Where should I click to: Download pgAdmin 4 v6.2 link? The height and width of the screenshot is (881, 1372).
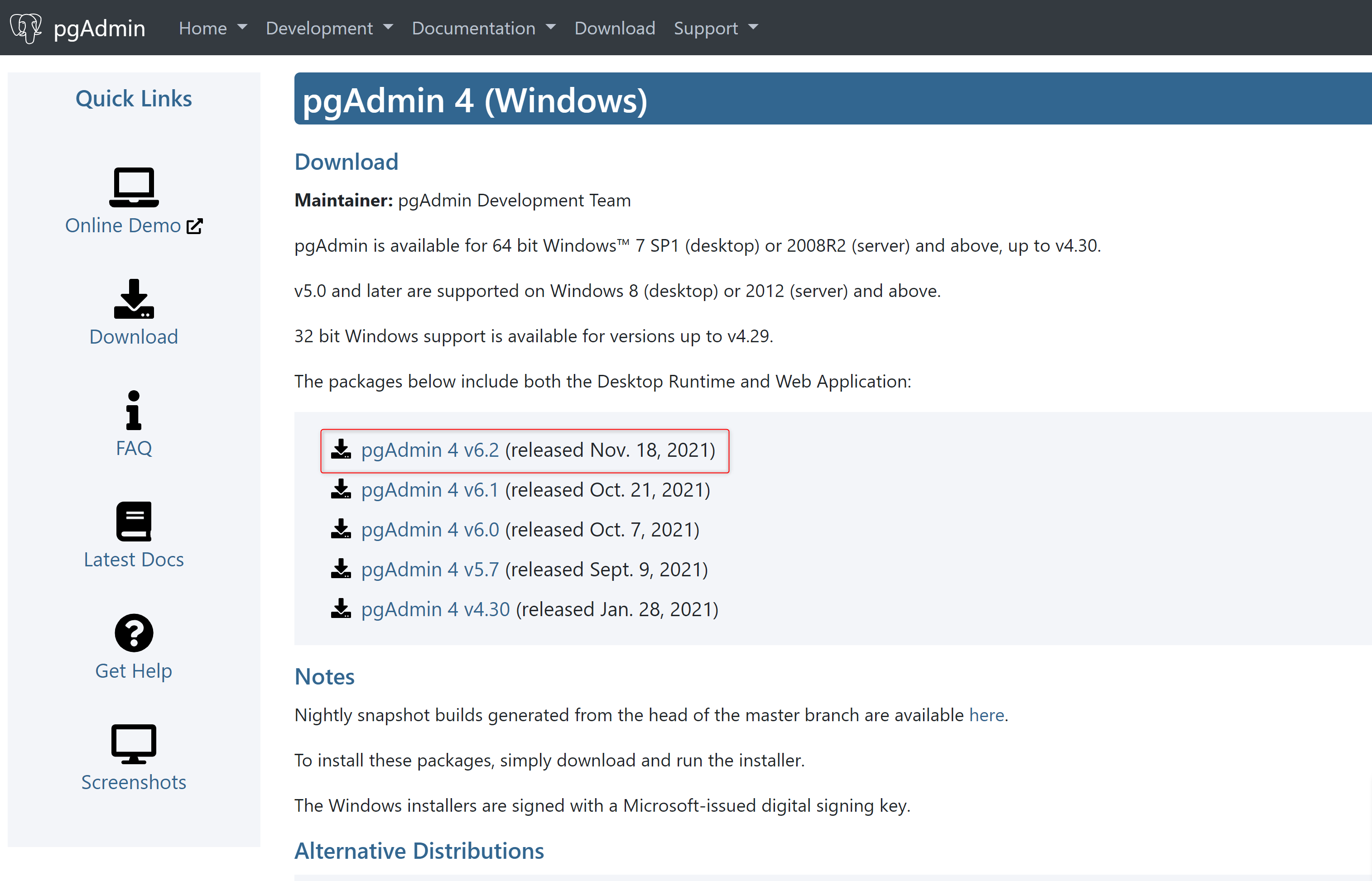click(x=430, y=450)
